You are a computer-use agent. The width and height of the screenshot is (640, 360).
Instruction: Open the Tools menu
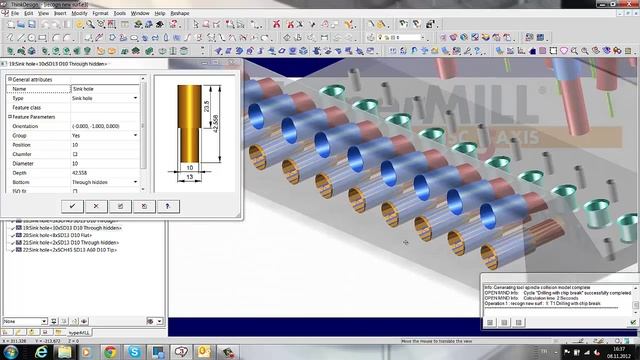pos(120,13)
